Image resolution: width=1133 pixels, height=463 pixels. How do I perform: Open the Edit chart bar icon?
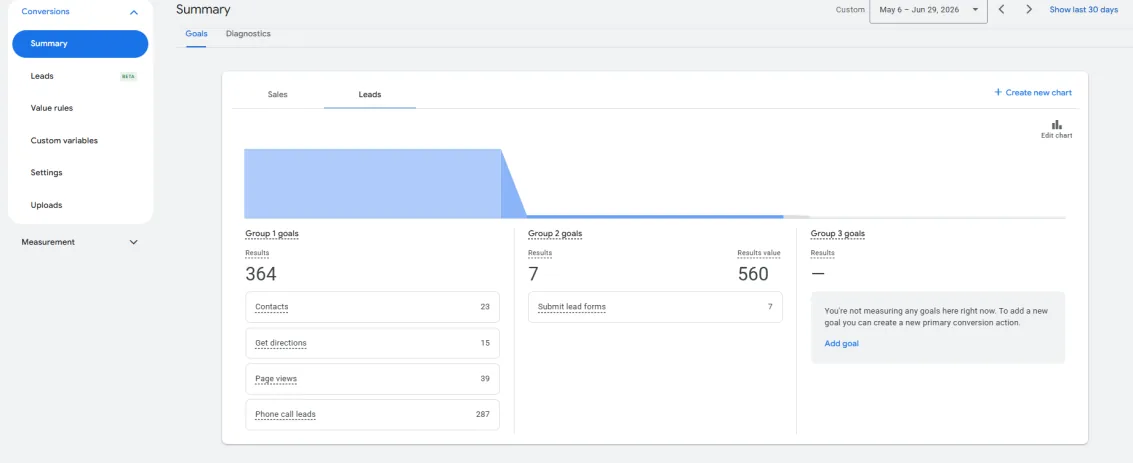click(1056, 125)
